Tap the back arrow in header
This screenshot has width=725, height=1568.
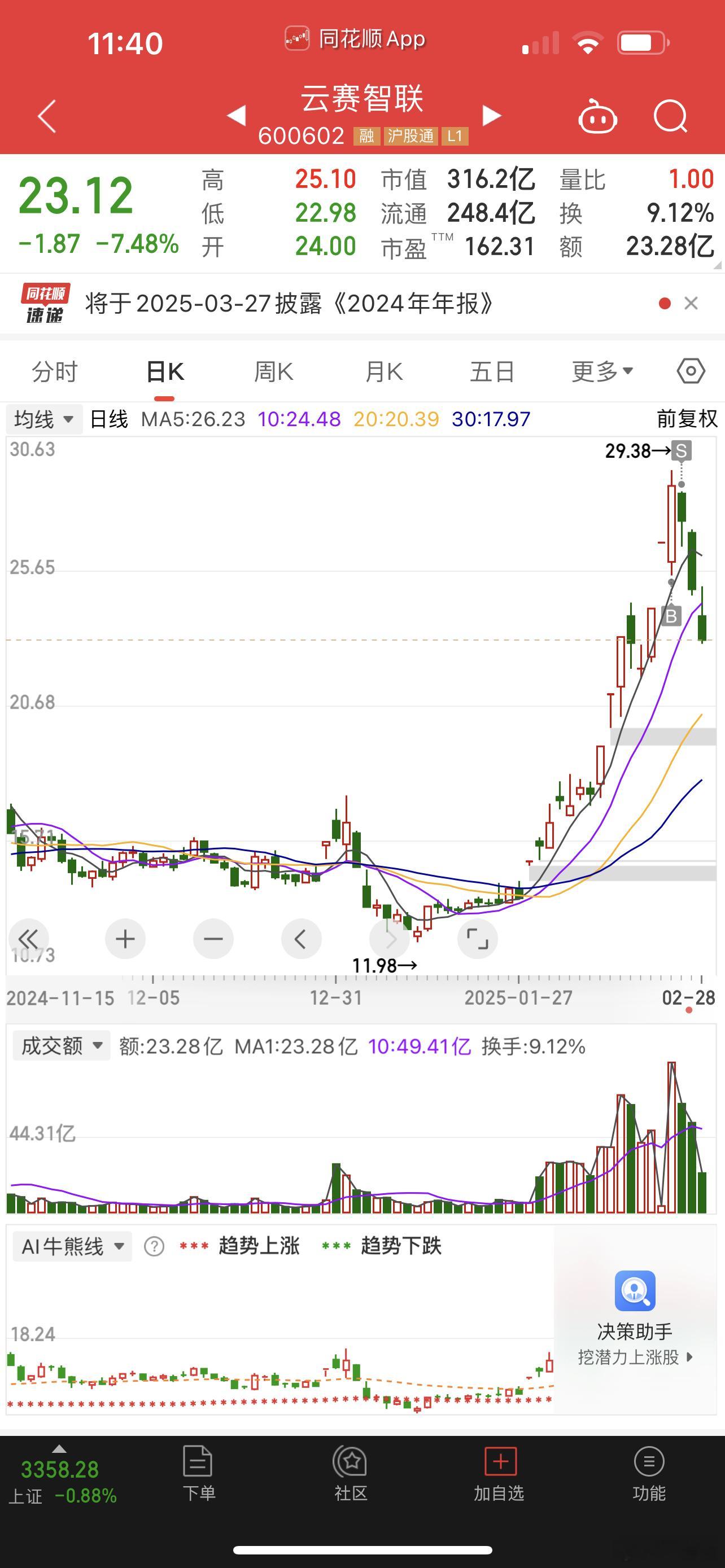(x=47, y=116)
